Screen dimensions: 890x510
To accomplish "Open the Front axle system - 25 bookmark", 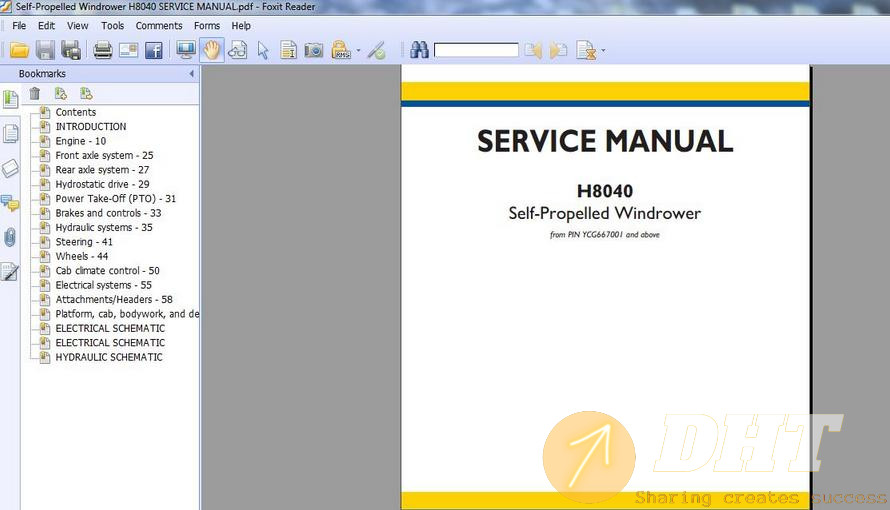I will point(104,155).
